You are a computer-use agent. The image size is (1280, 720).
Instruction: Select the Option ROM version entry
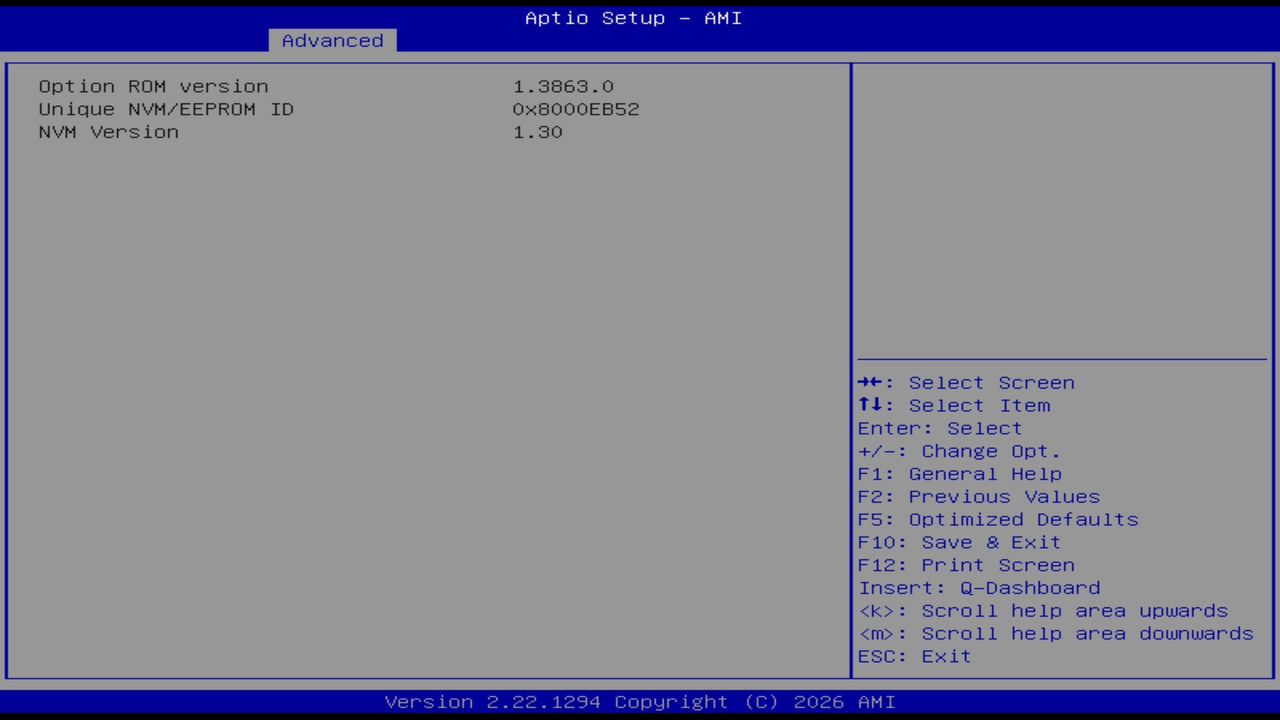[x=153, y=86]
